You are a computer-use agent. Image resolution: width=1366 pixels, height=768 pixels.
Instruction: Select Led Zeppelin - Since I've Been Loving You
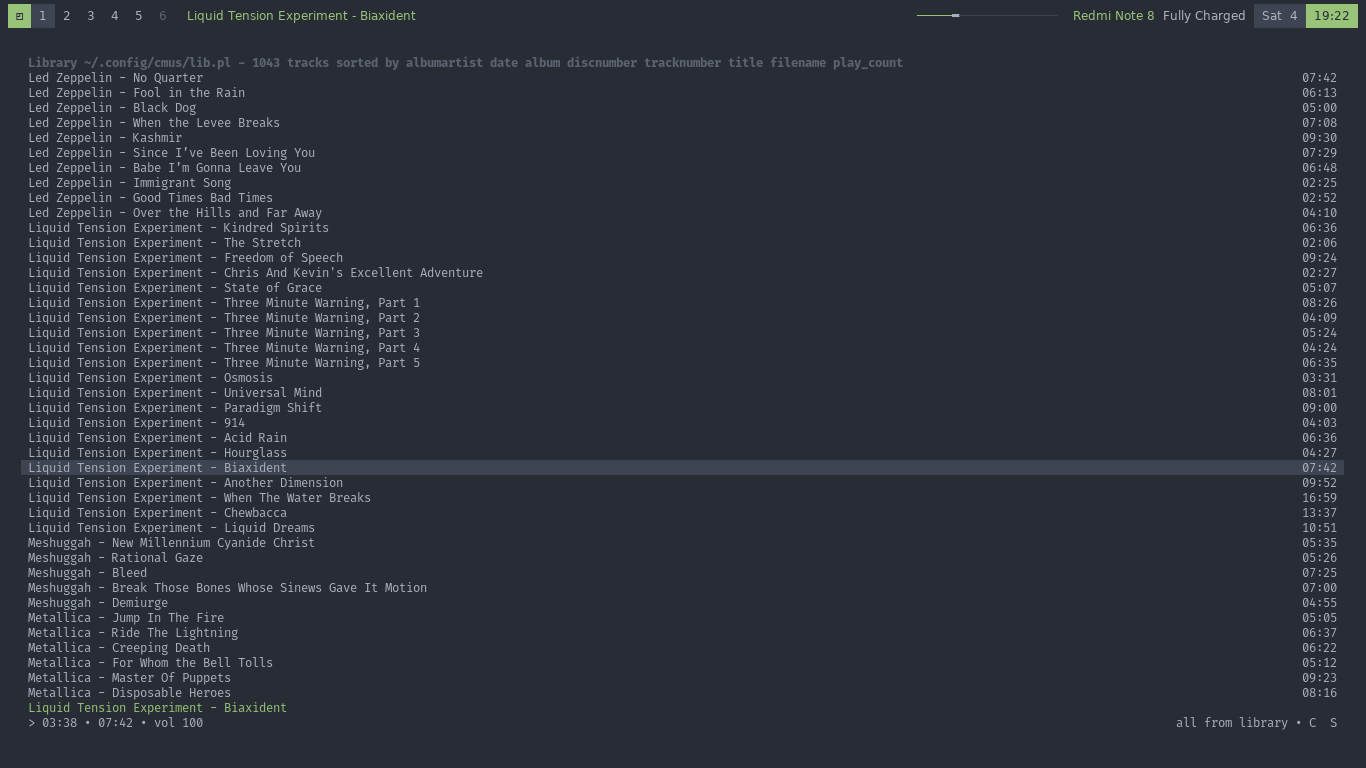[682, 153]
